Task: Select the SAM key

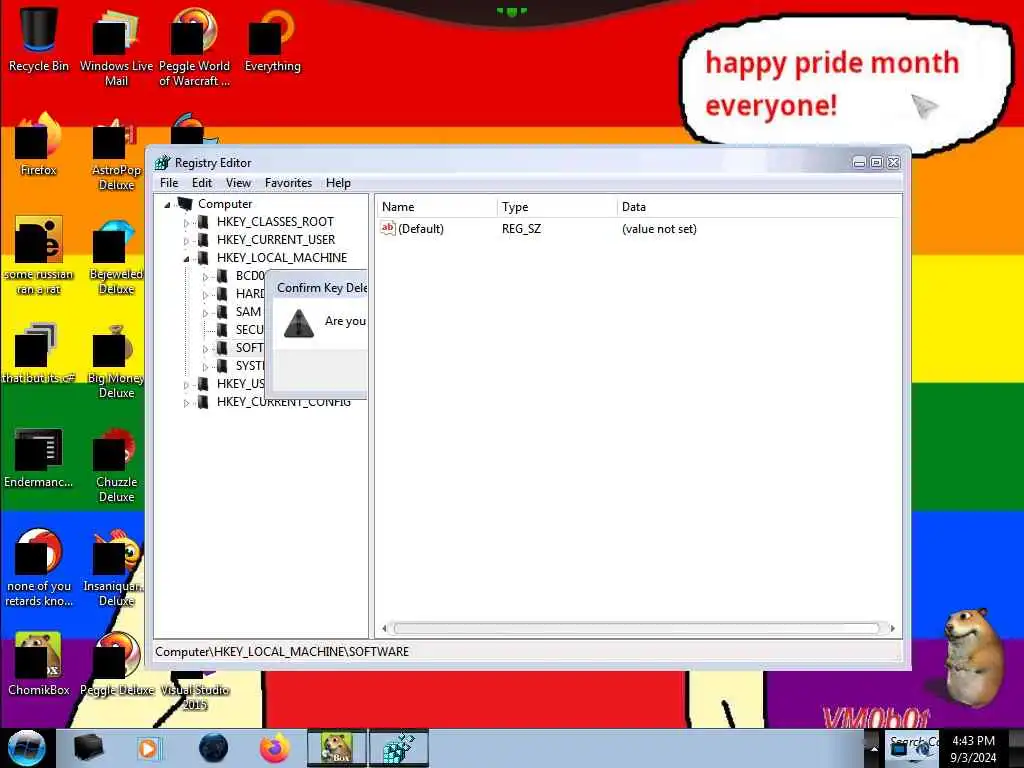Action: click(x=248, y=312)
